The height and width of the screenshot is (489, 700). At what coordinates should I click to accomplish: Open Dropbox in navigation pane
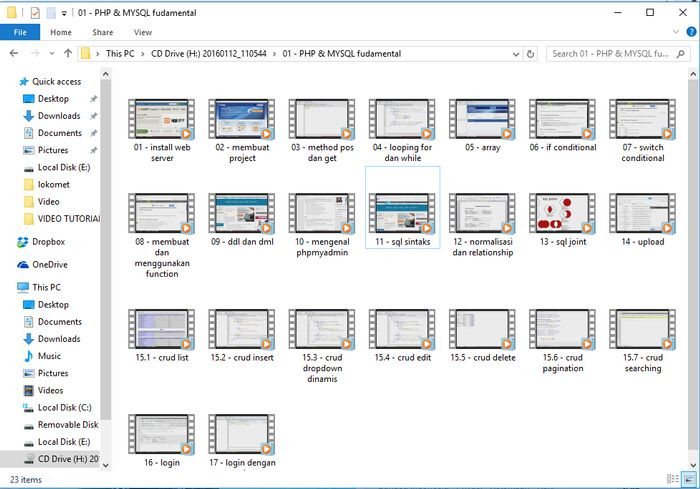(x=50, y=241)
